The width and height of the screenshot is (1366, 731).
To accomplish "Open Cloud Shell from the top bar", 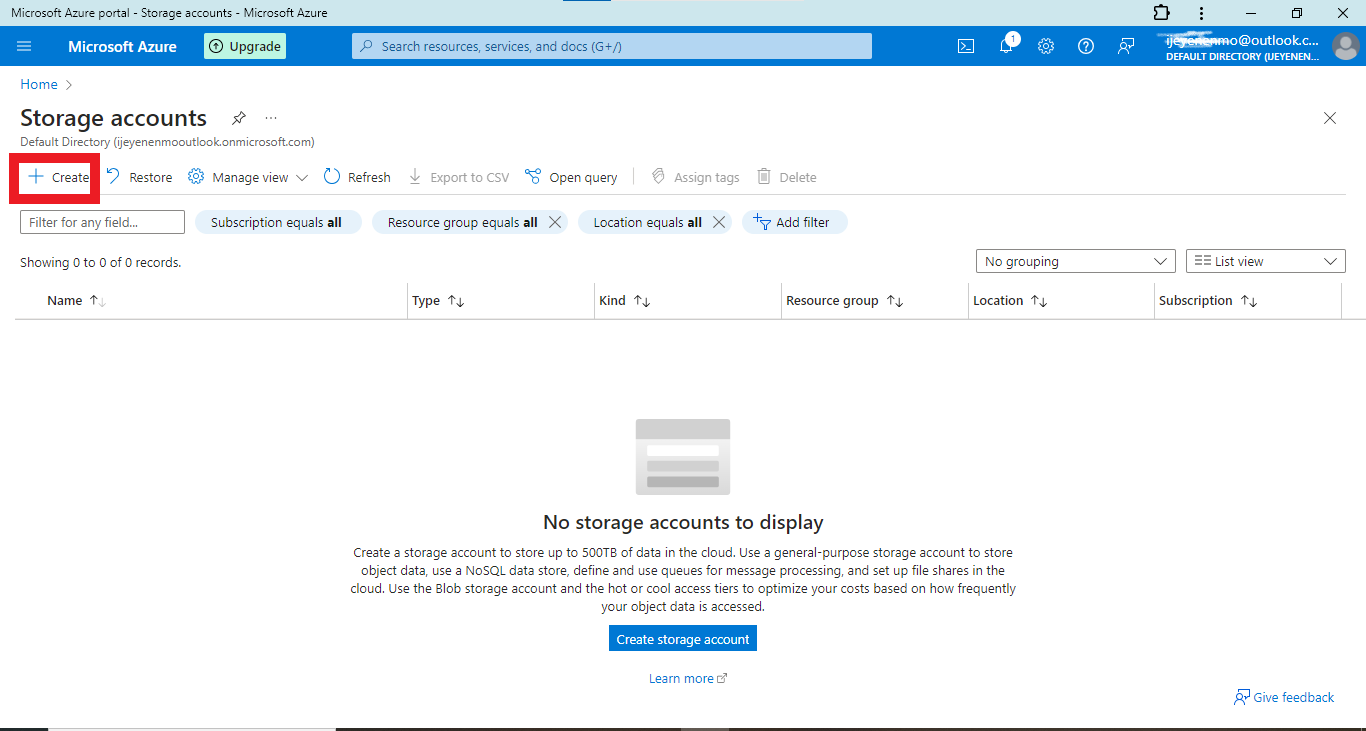I will [x=966, y=46].
